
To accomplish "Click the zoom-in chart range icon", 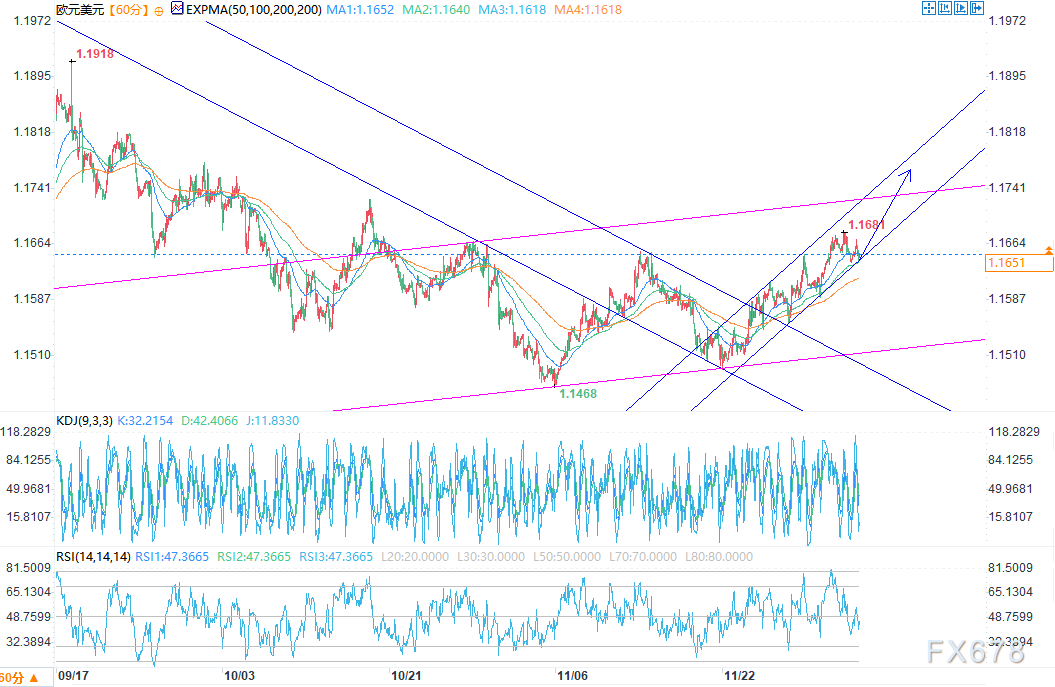I will pos(960,9).
